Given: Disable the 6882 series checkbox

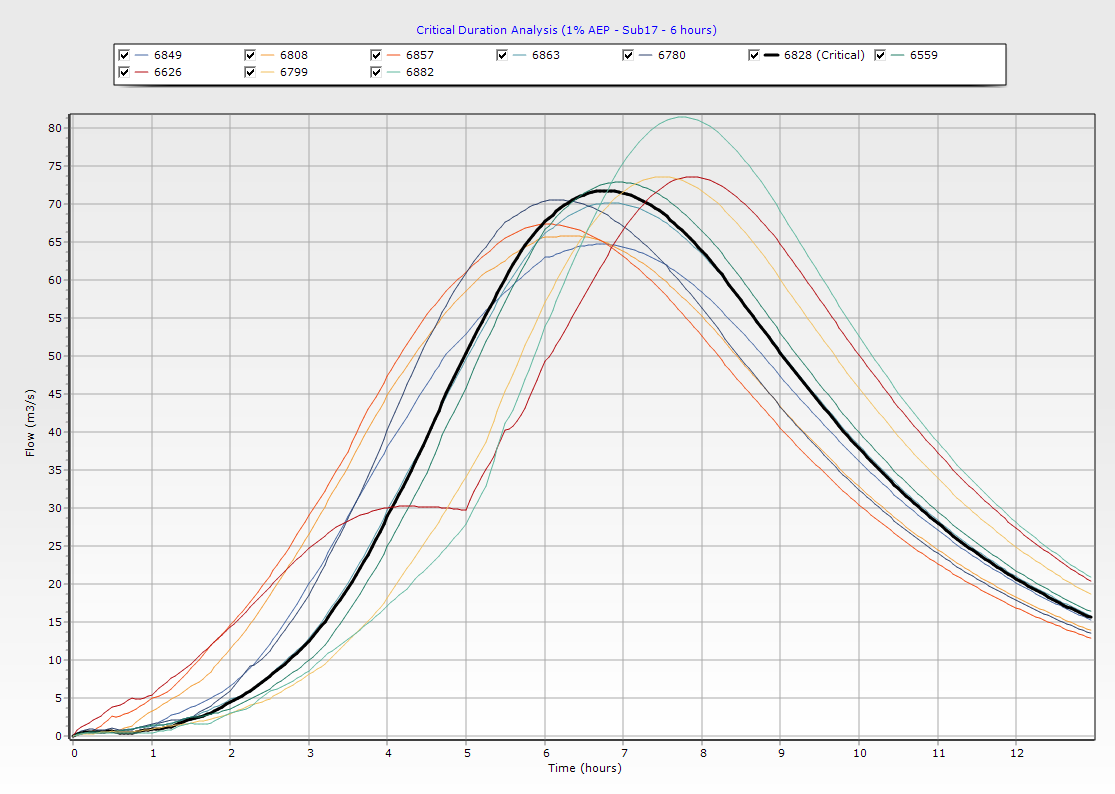Looking at the screenshot, I should click(376, 72).
